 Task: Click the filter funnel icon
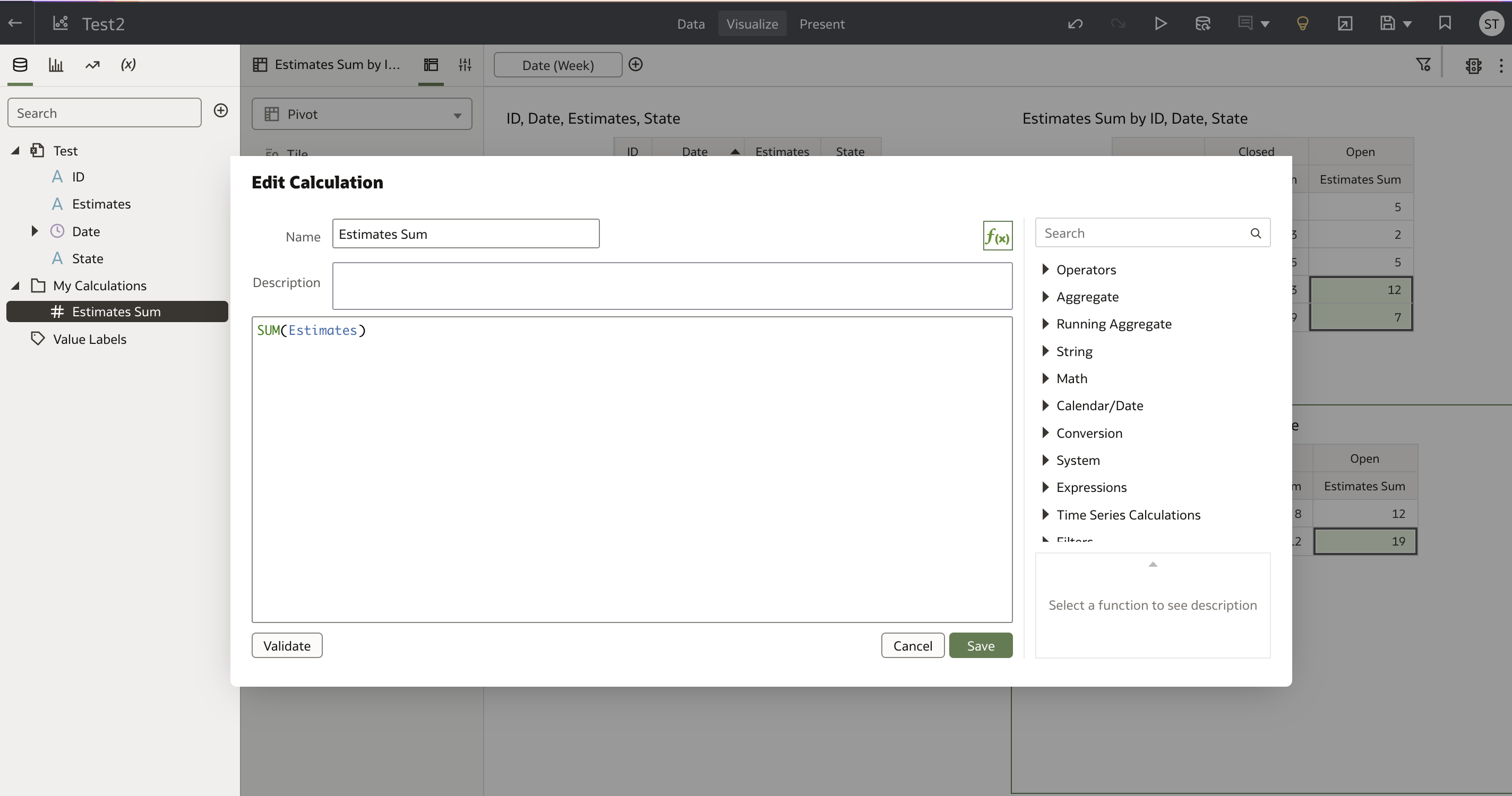pyautogui.click(x=1423, y=65)
